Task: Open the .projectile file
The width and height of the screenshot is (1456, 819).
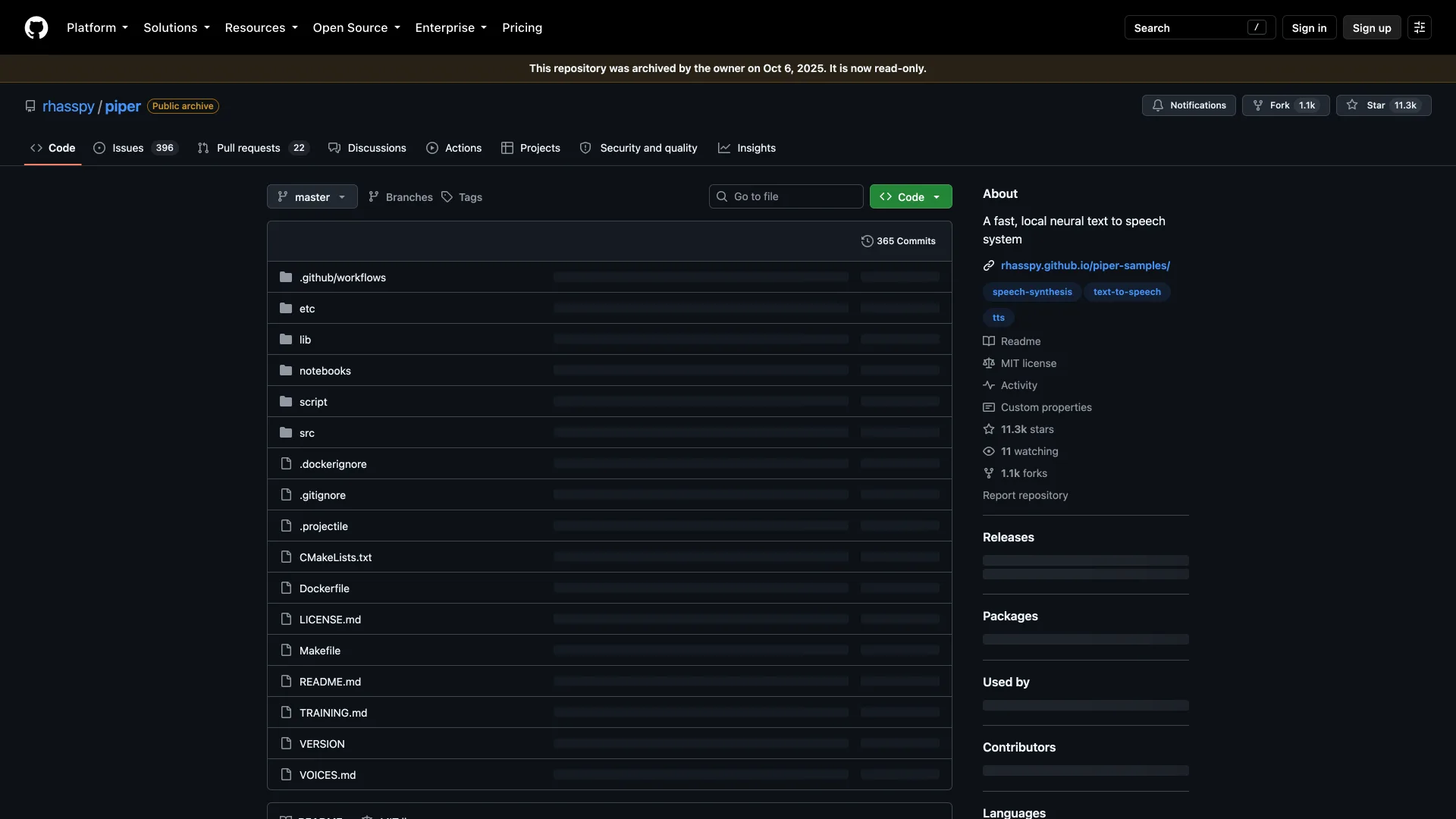Action: coord(324,526)
